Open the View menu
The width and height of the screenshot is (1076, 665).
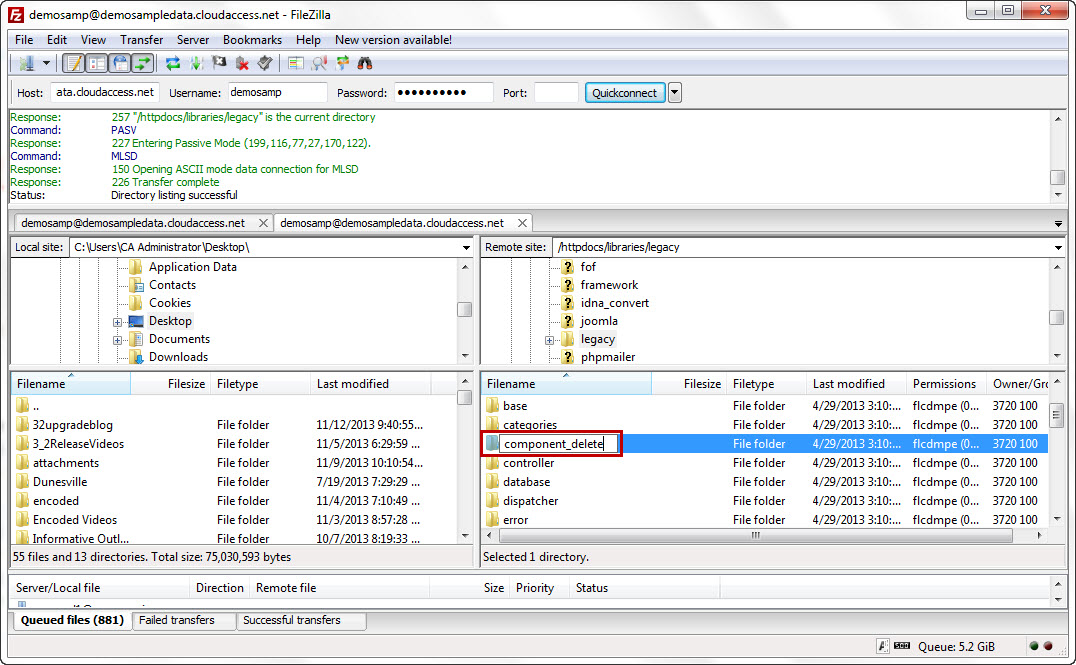pos(93,40)
